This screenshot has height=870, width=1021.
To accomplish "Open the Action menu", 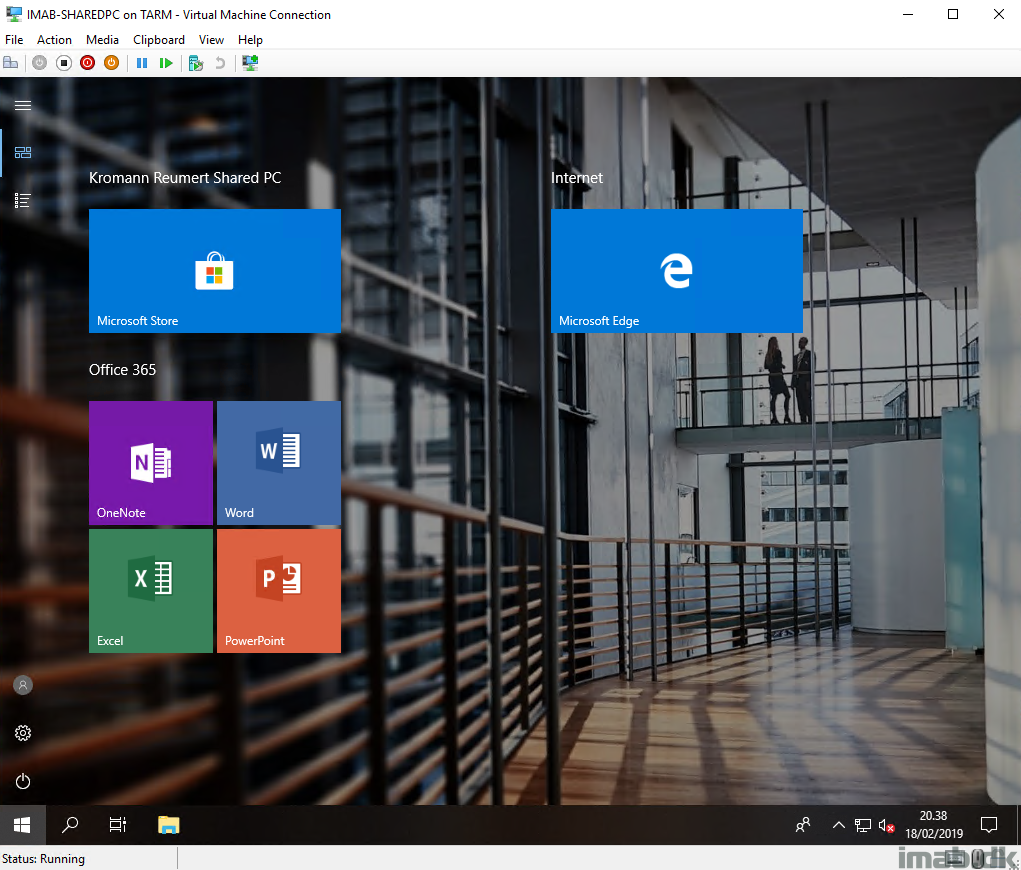I will (54, 40).
